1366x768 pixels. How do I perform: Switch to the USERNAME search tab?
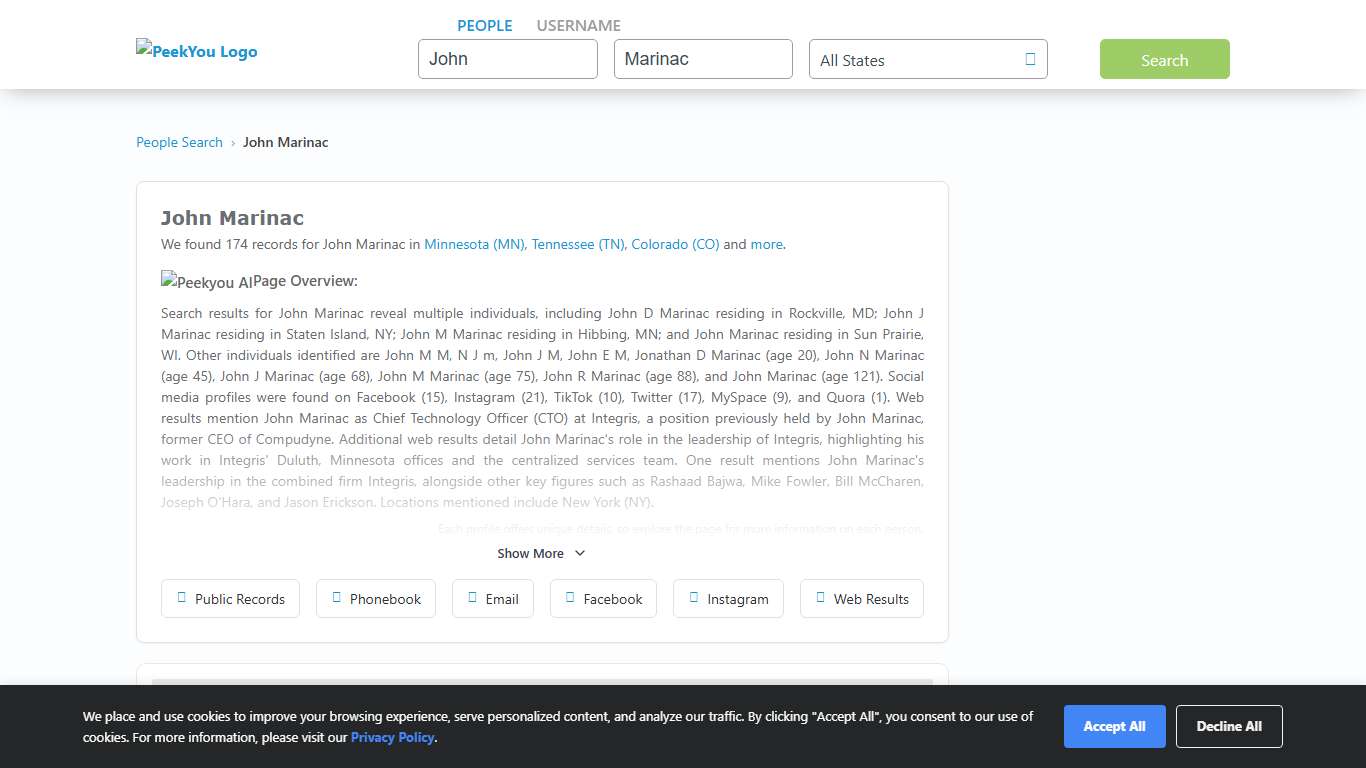[578, 26]
